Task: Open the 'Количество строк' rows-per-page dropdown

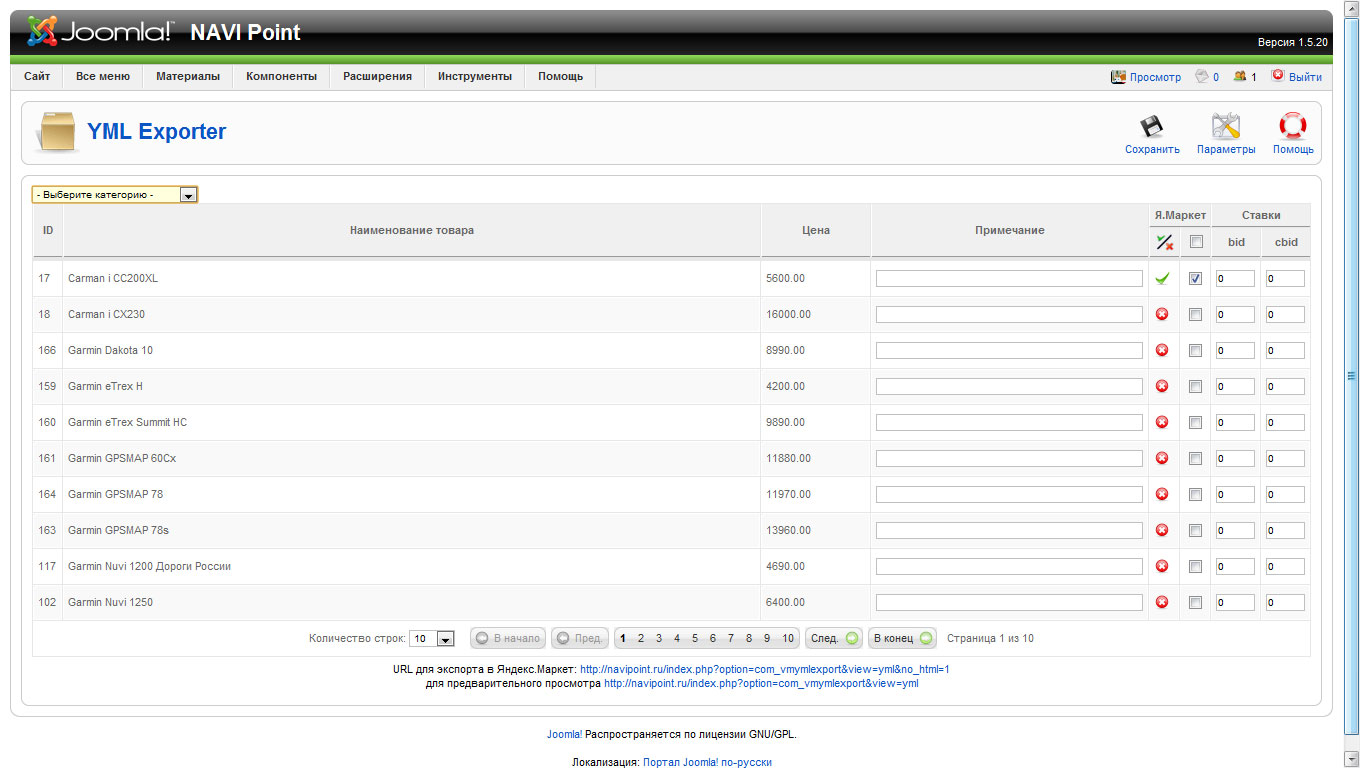Action: (433, 638)
